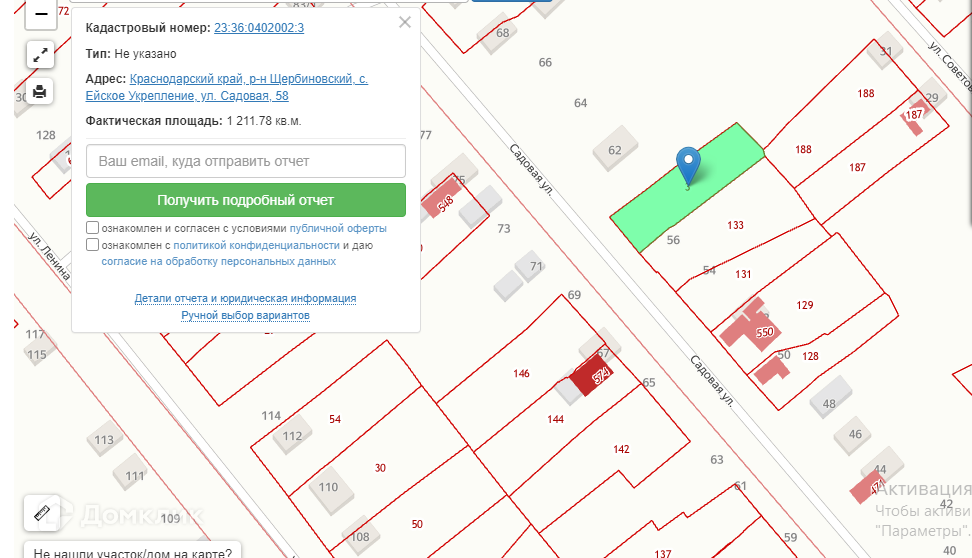This screenshot has width=972, height=558.
Task: Click house number 68 building
Action: pos(498,33)
